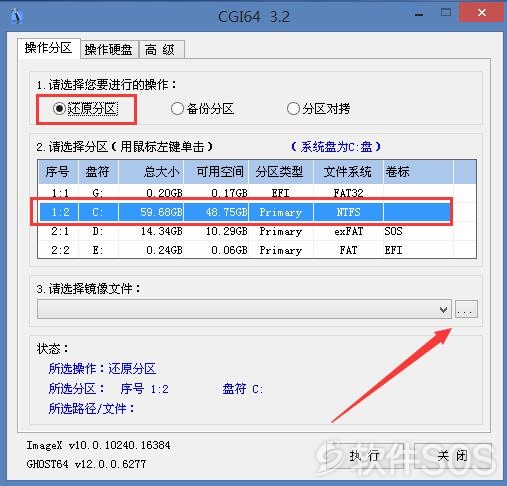
Task: Open the 高级 tab
Action: pos(161,50)
